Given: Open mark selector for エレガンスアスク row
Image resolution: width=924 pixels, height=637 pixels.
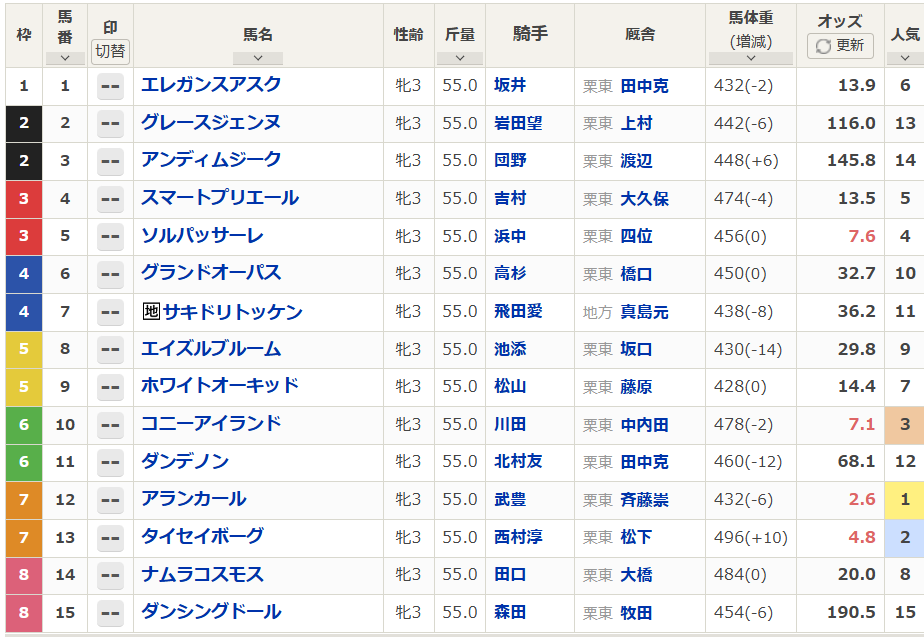Looking at the screenshot, I should click(x=110, y=86).
